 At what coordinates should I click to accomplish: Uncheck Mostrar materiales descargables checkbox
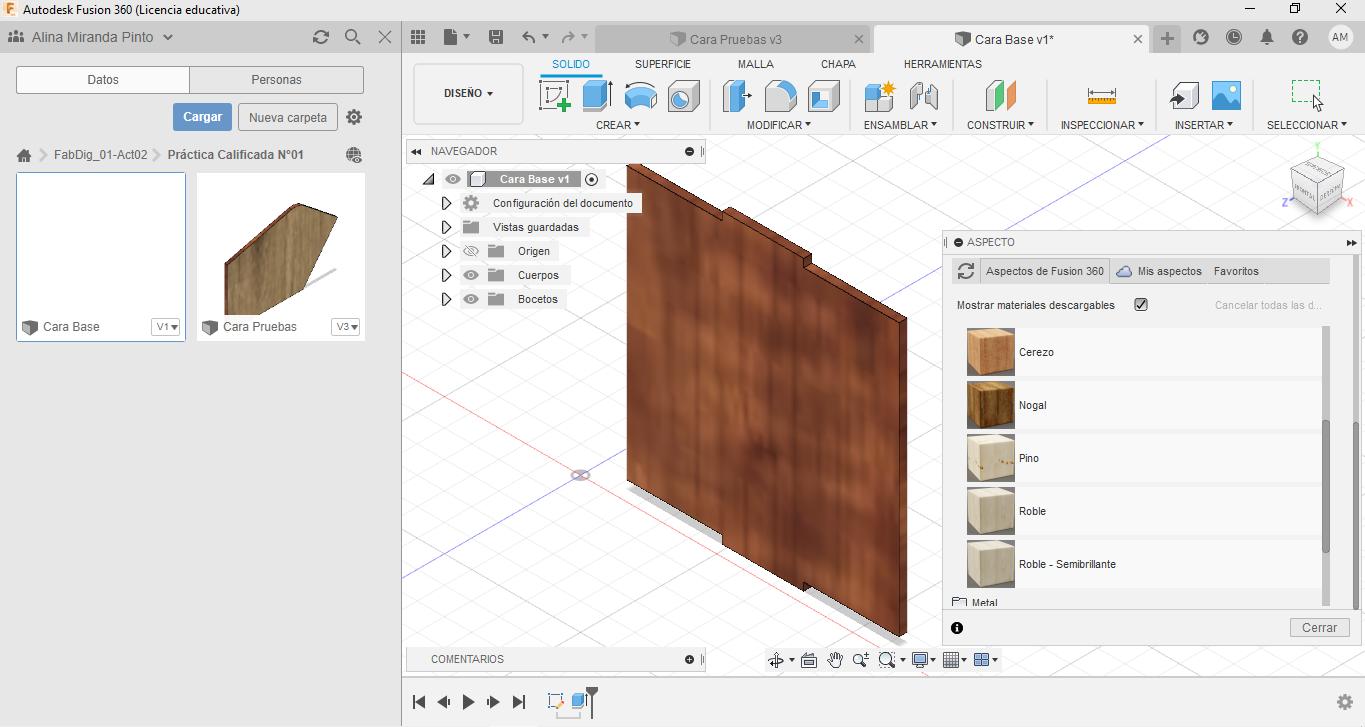coord(1141,305)
